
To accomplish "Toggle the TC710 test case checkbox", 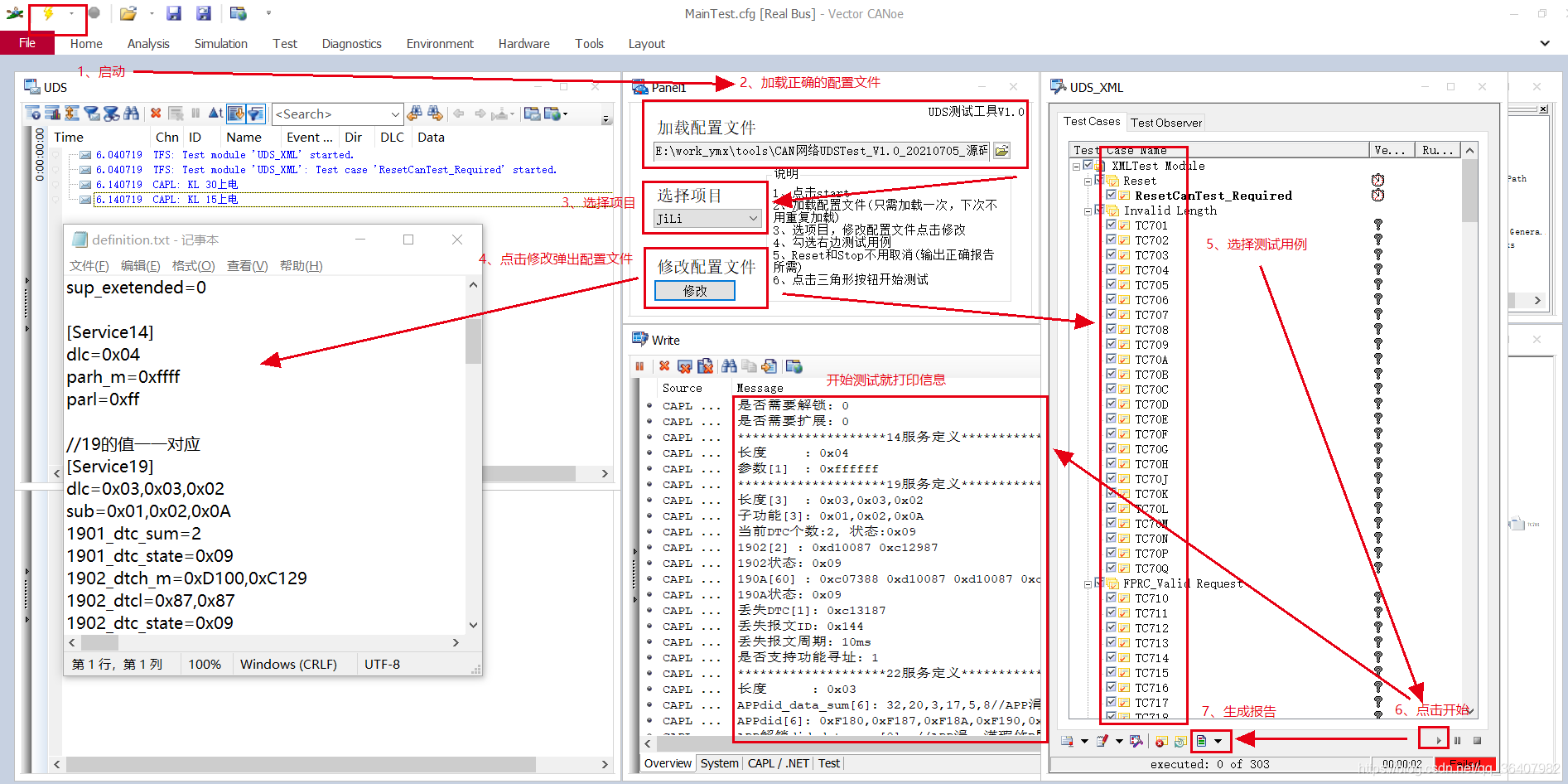I will tap(1112, 598).
